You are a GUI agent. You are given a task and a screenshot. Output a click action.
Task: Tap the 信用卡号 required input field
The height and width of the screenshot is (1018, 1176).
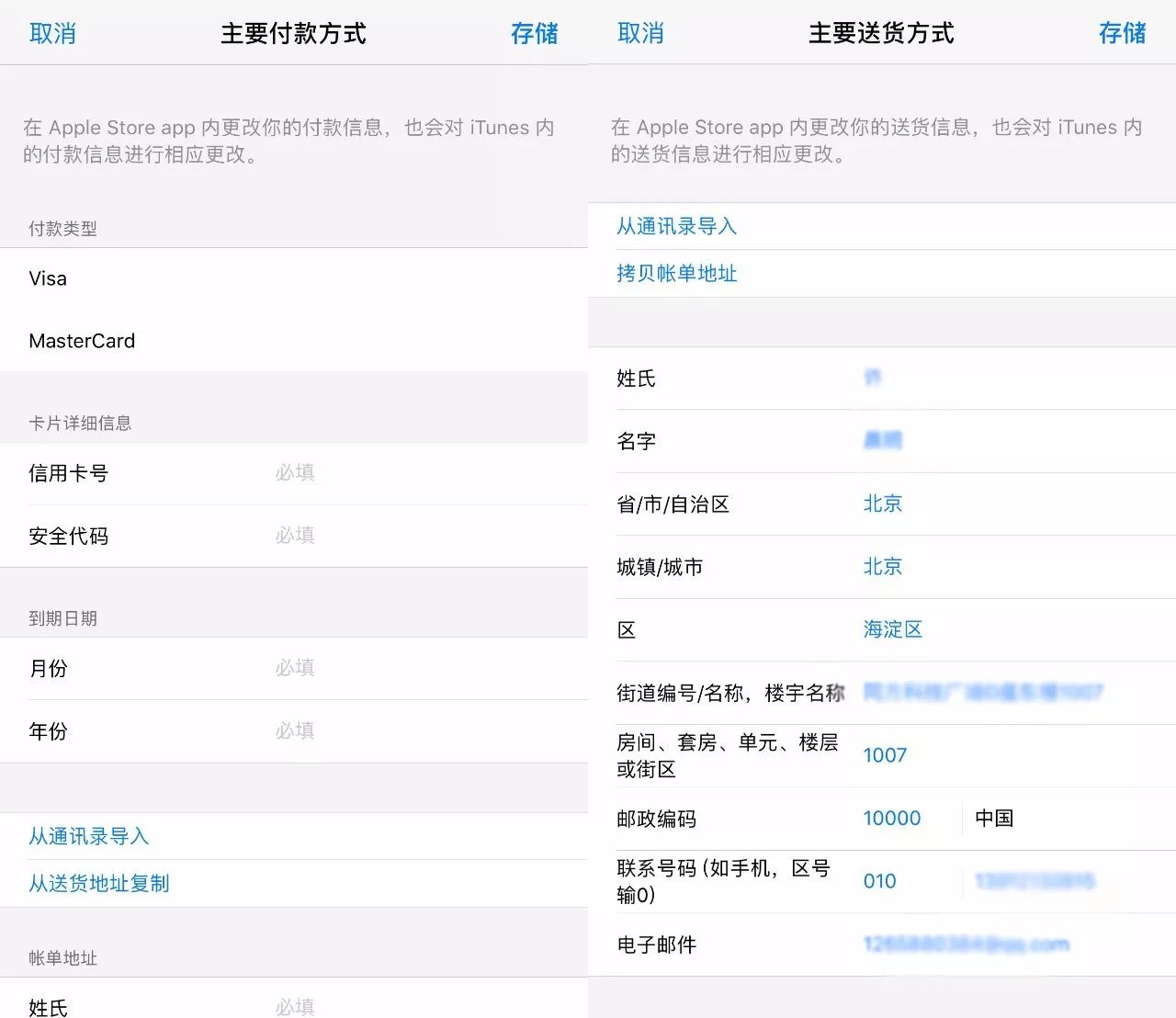click(294, 473)
